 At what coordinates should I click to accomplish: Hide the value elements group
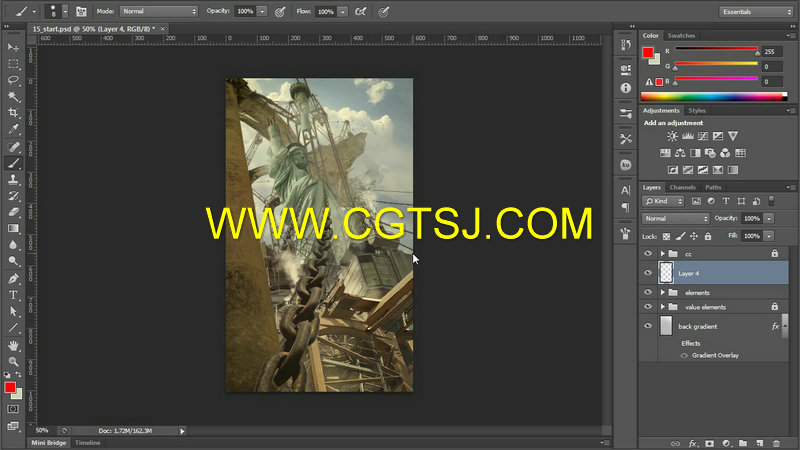tap(648, 307)
